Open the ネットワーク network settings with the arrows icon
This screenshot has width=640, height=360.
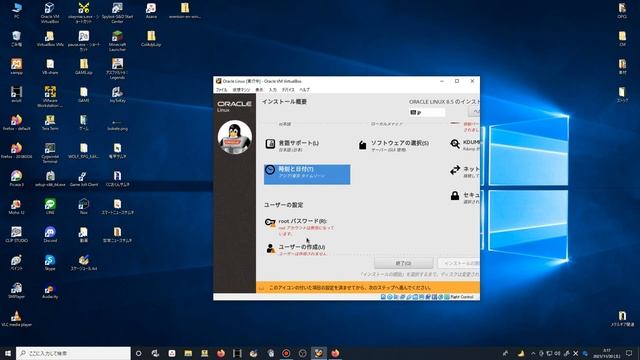[x=465, y=171]
